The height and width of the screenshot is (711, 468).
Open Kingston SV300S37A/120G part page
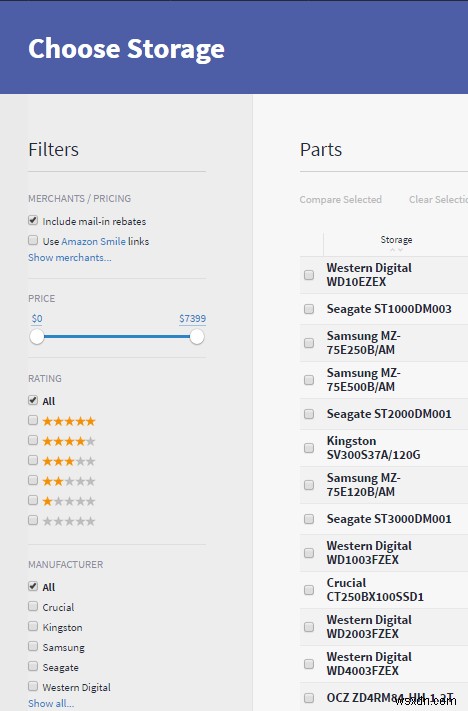coord(373,448)
